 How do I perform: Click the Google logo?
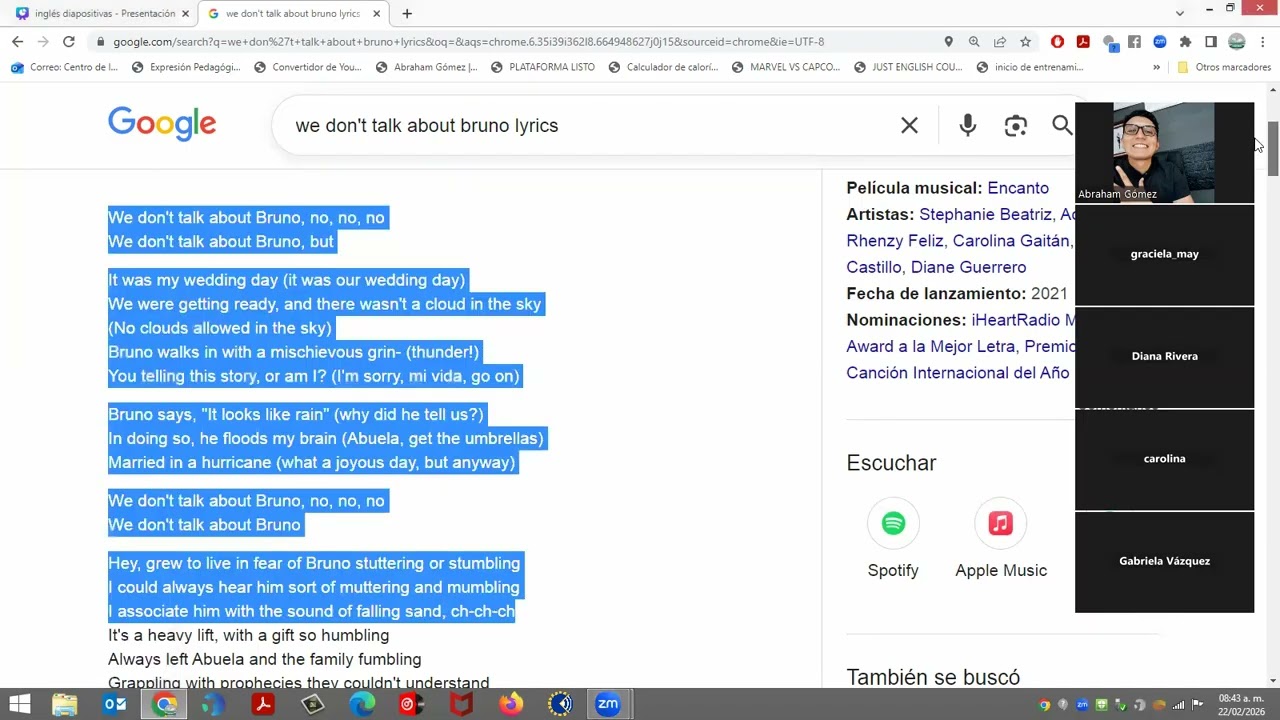pos(162,124)
